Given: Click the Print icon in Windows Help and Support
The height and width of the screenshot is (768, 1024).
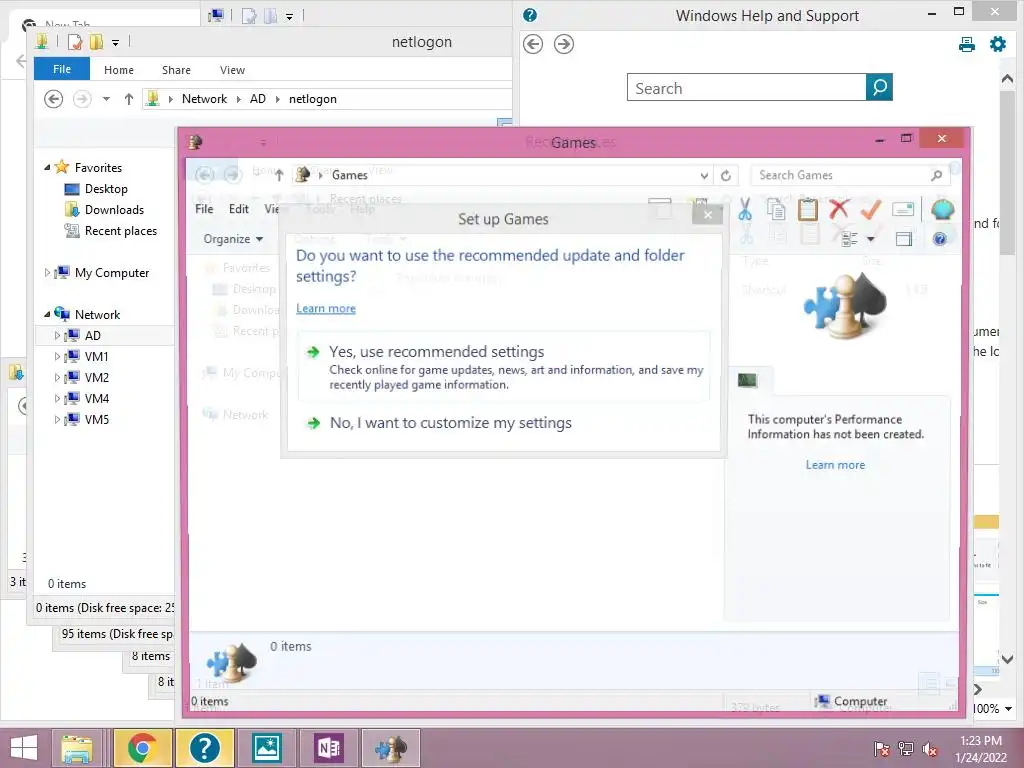Looking at the screenshot, I should point(967,44).
